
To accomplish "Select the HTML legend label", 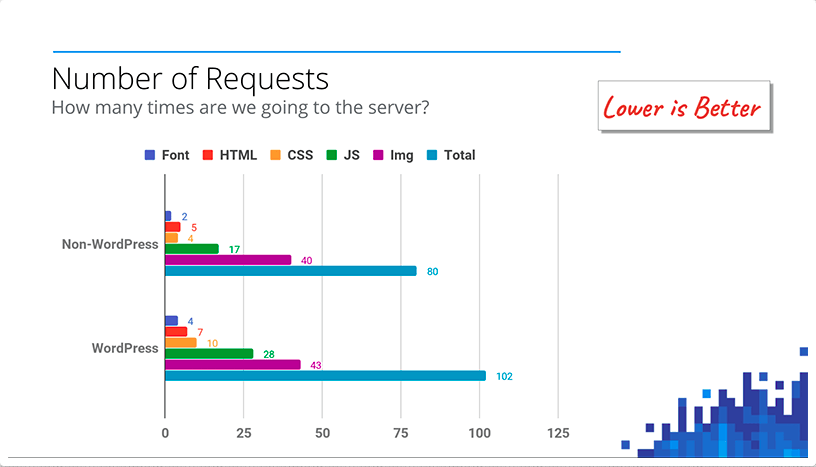I will point(238,155).
